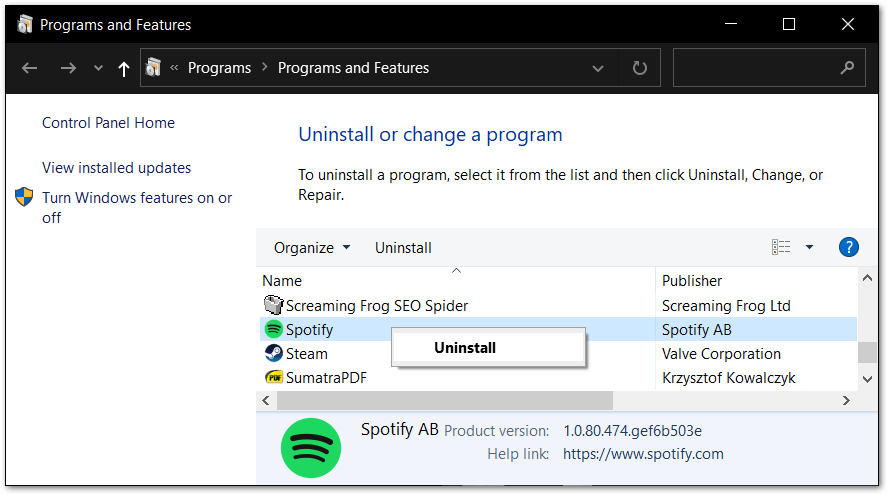Viewport: 888px width, 495px height.
Task: Click the Control Panel icon in address bar
Action: [x=153, y=68]
